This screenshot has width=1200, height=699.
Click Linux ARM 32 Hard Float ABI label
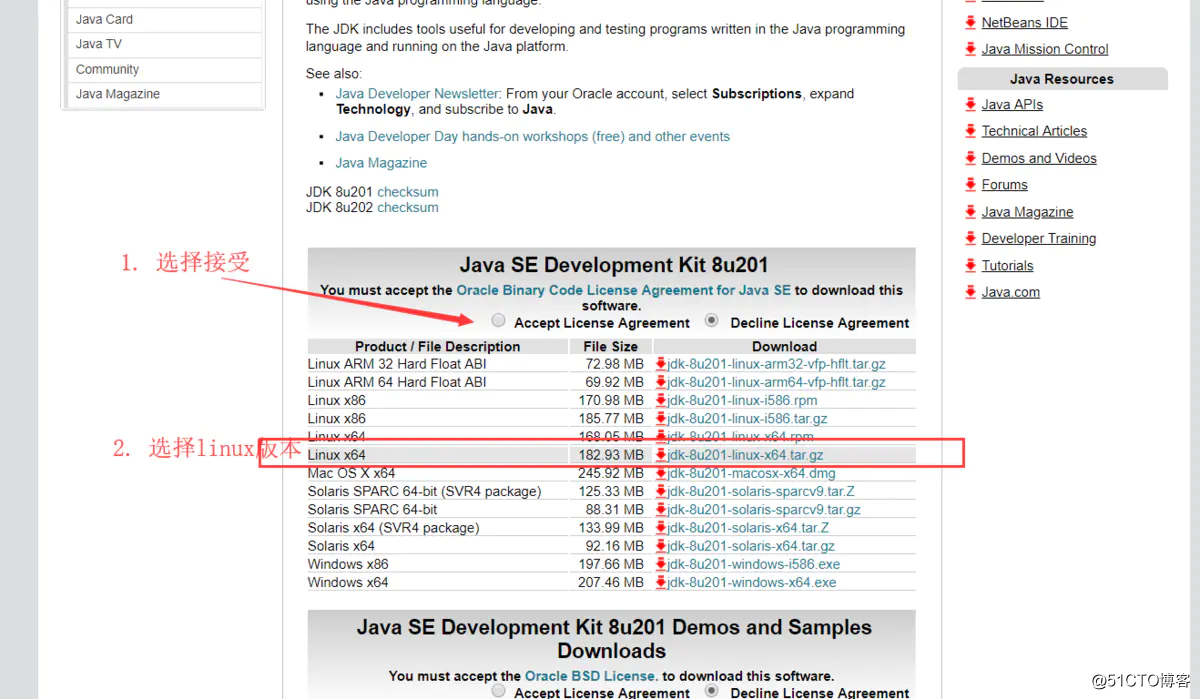397,364
